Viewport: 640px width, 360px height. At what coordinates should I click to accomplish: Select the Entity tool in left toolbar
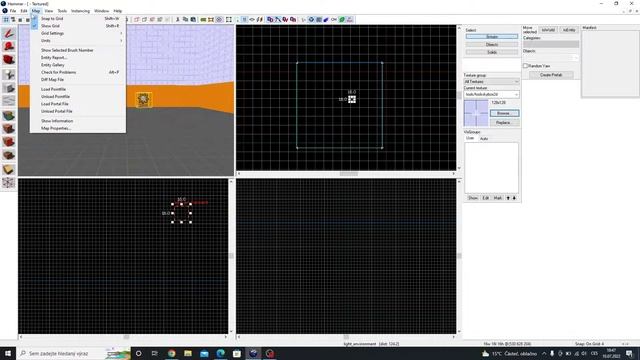[9, 74]
